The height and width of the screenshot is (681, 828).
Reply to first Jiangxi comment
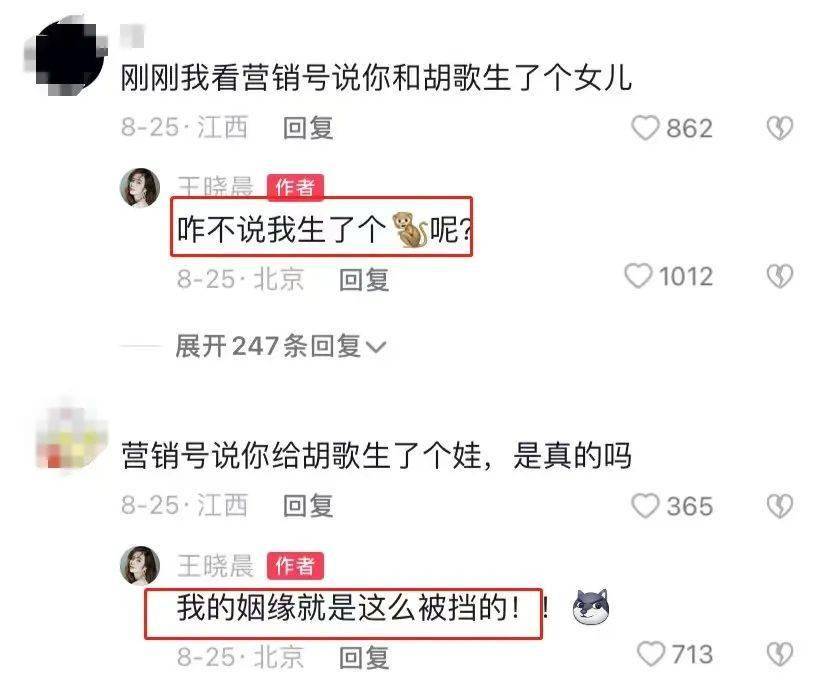308,128
